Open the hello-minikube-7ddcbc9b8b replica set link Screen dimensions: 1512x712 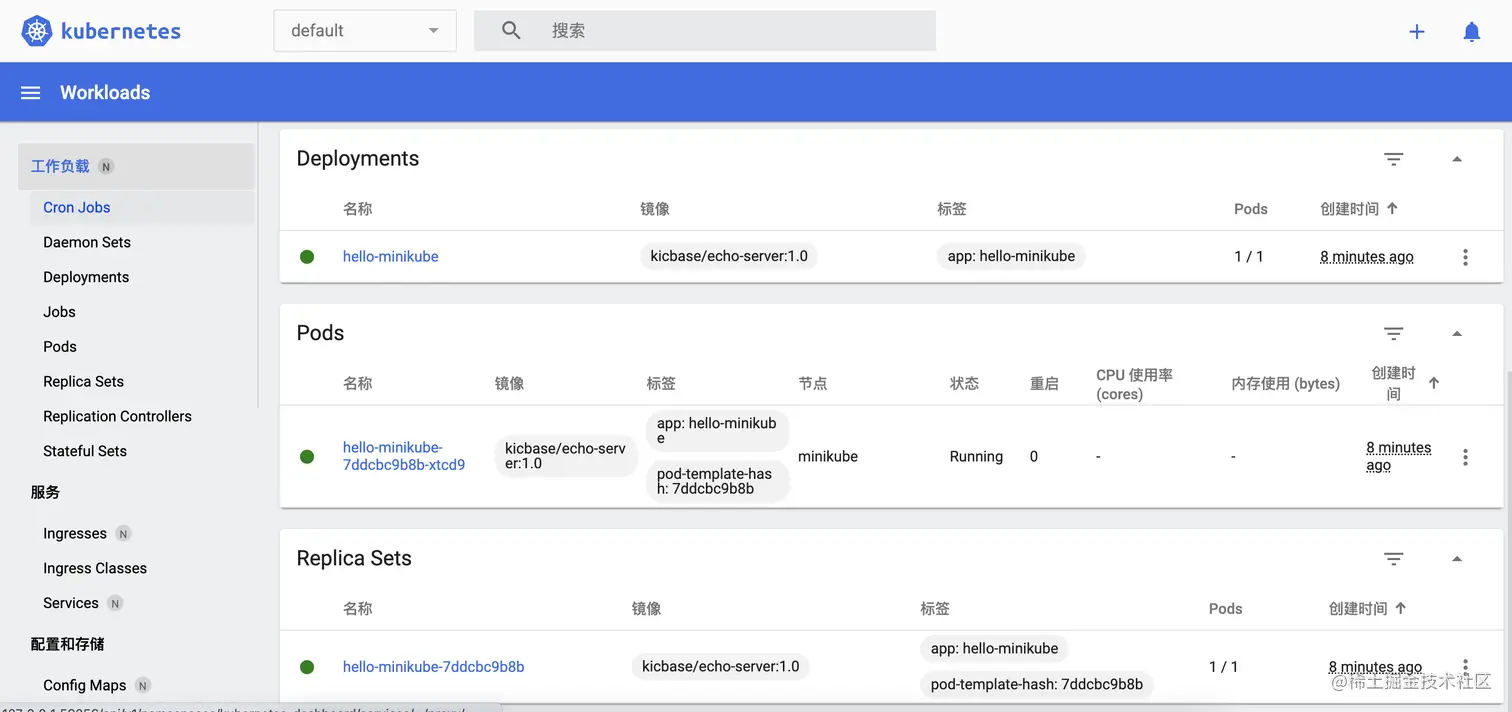pyautogui.click(x=434, y=667)
